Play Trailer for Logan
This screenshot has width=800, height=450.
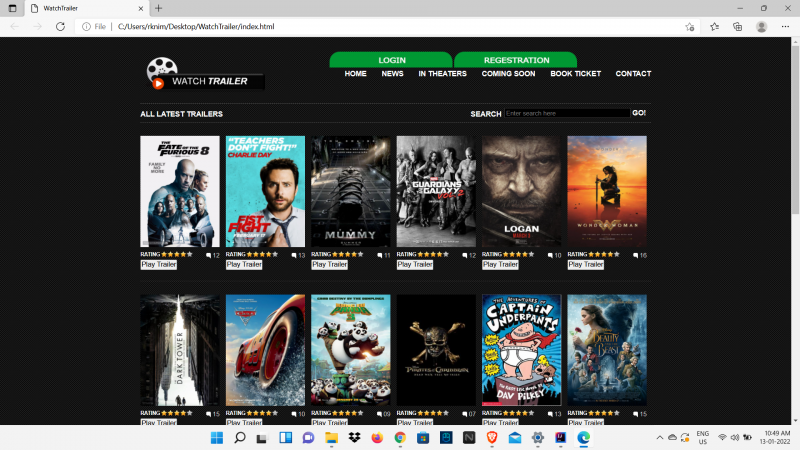[501, 265]
